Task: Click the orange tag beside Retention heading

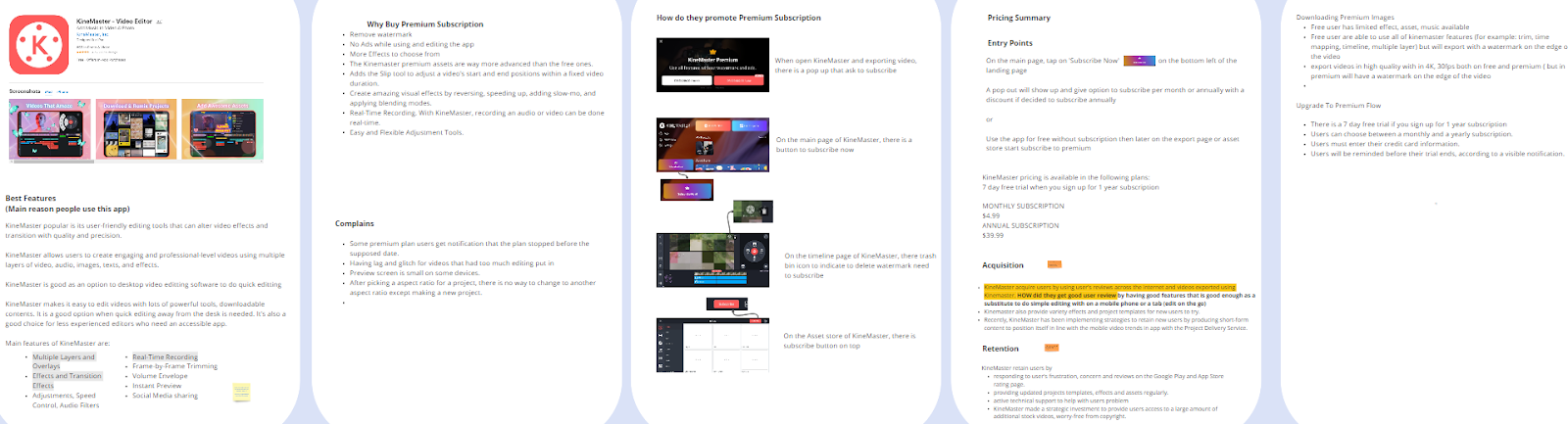Action: 1052,348
